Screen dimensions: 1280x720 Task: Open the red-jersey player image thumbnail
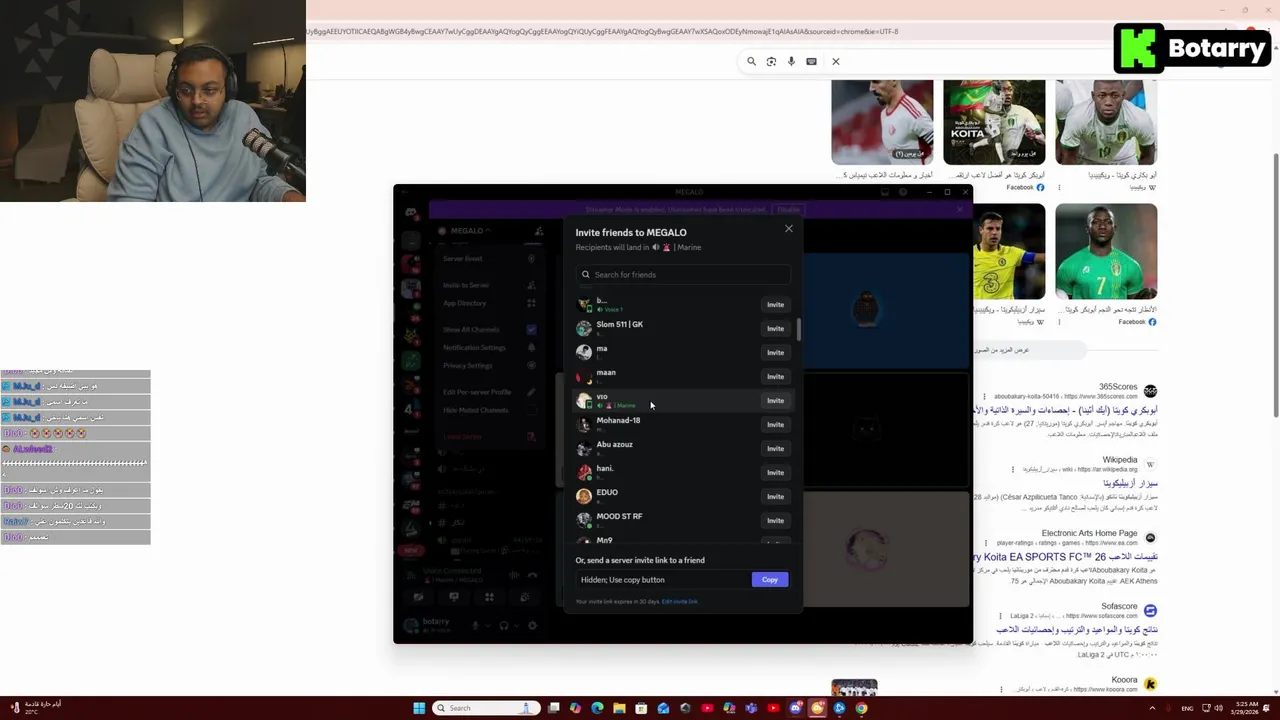pos(882,122)
